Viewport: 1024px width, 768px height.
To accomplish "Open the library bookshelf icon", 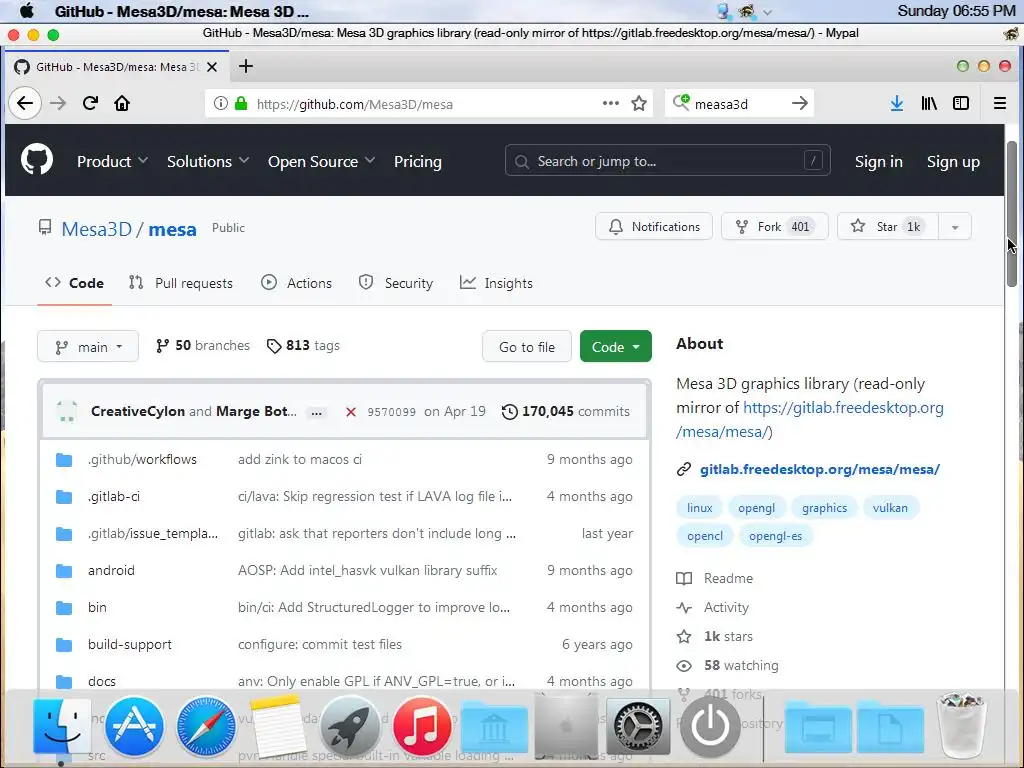I will [929, 103].
